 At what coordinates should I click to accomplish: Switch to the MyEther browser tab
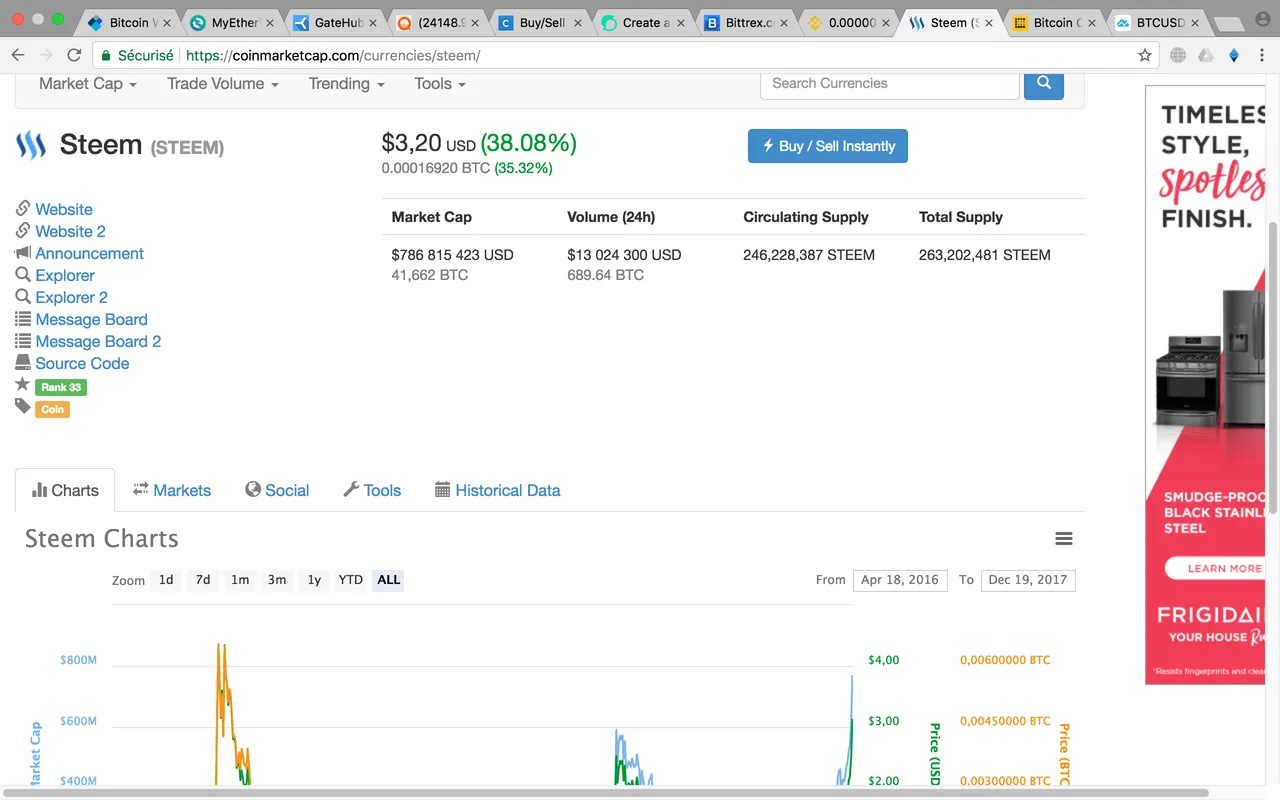coord(233,23)
